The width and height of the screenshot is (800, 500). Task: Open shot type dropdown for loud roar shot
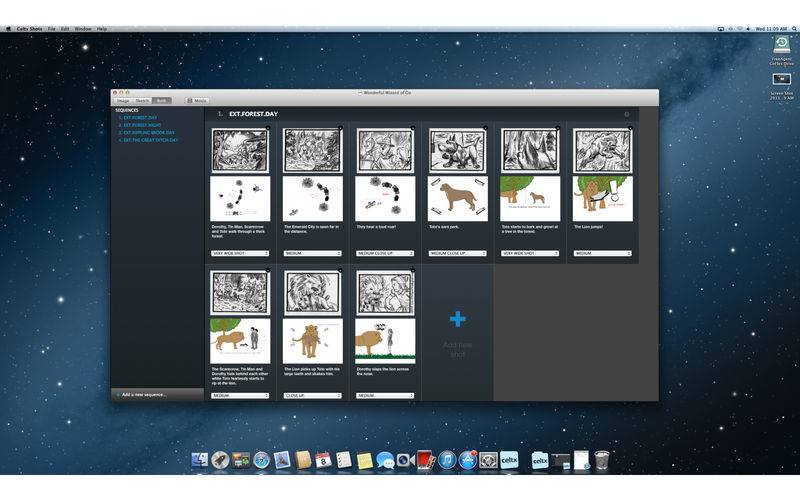click(x=385, y=254)
